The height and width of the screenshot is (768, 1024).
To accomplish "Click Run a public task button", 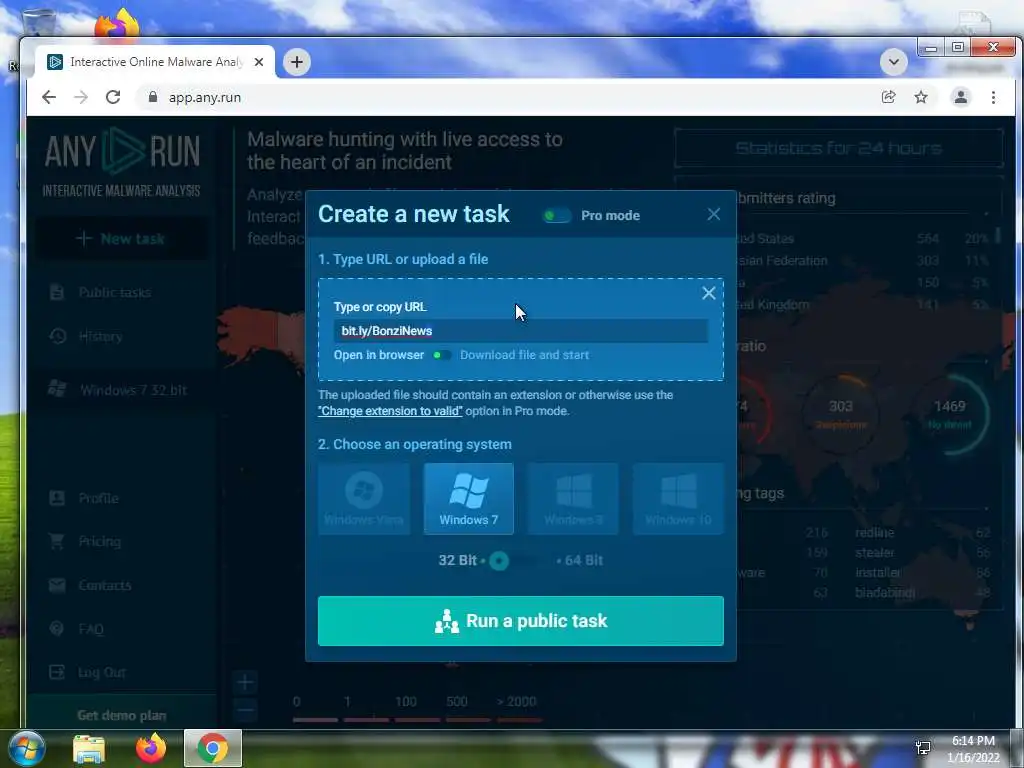I will [520, 620].
